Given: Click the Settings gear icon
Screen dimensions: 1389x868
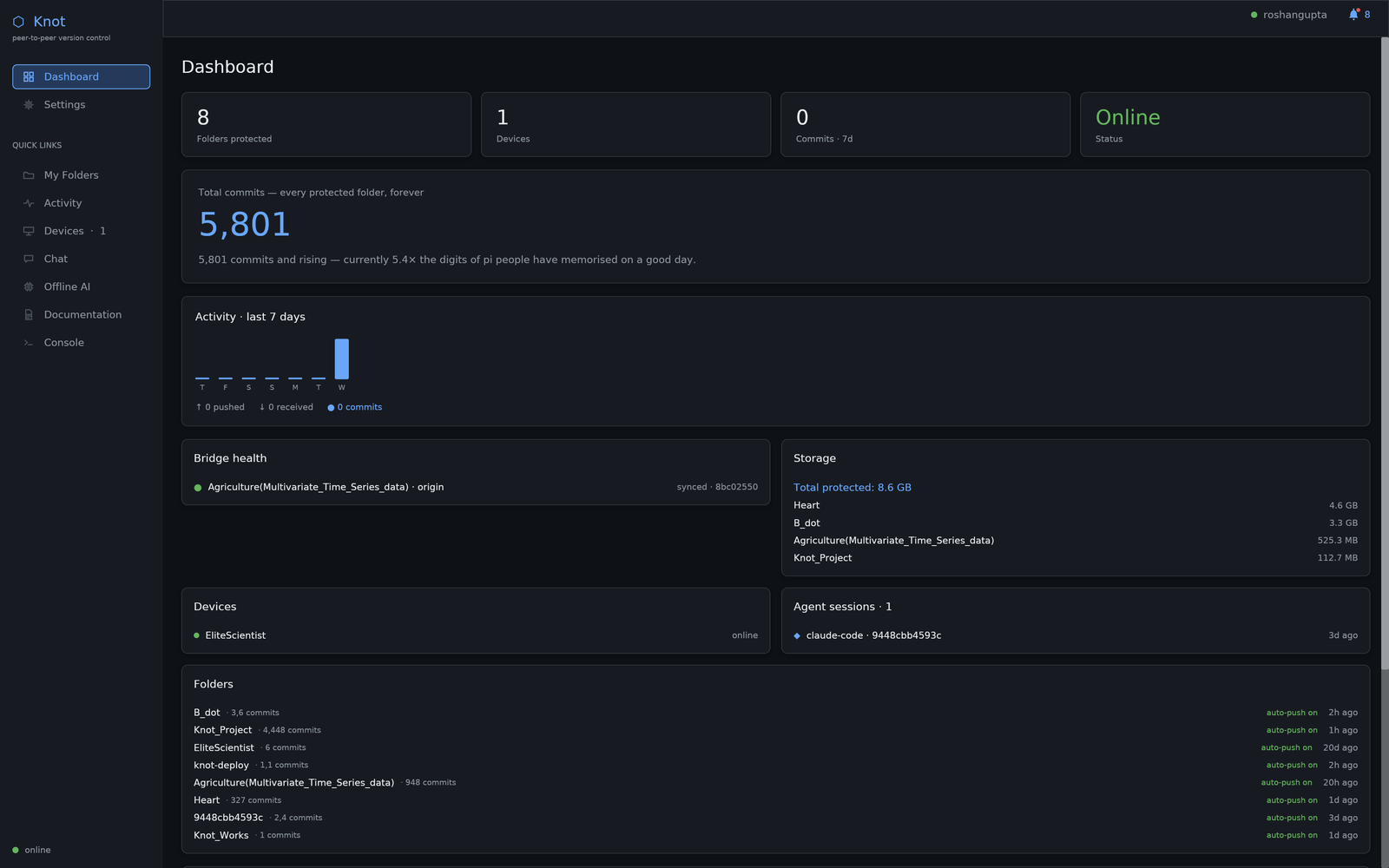Looking at the screenshot, I should pyautogui.click(x=29, y=104).
